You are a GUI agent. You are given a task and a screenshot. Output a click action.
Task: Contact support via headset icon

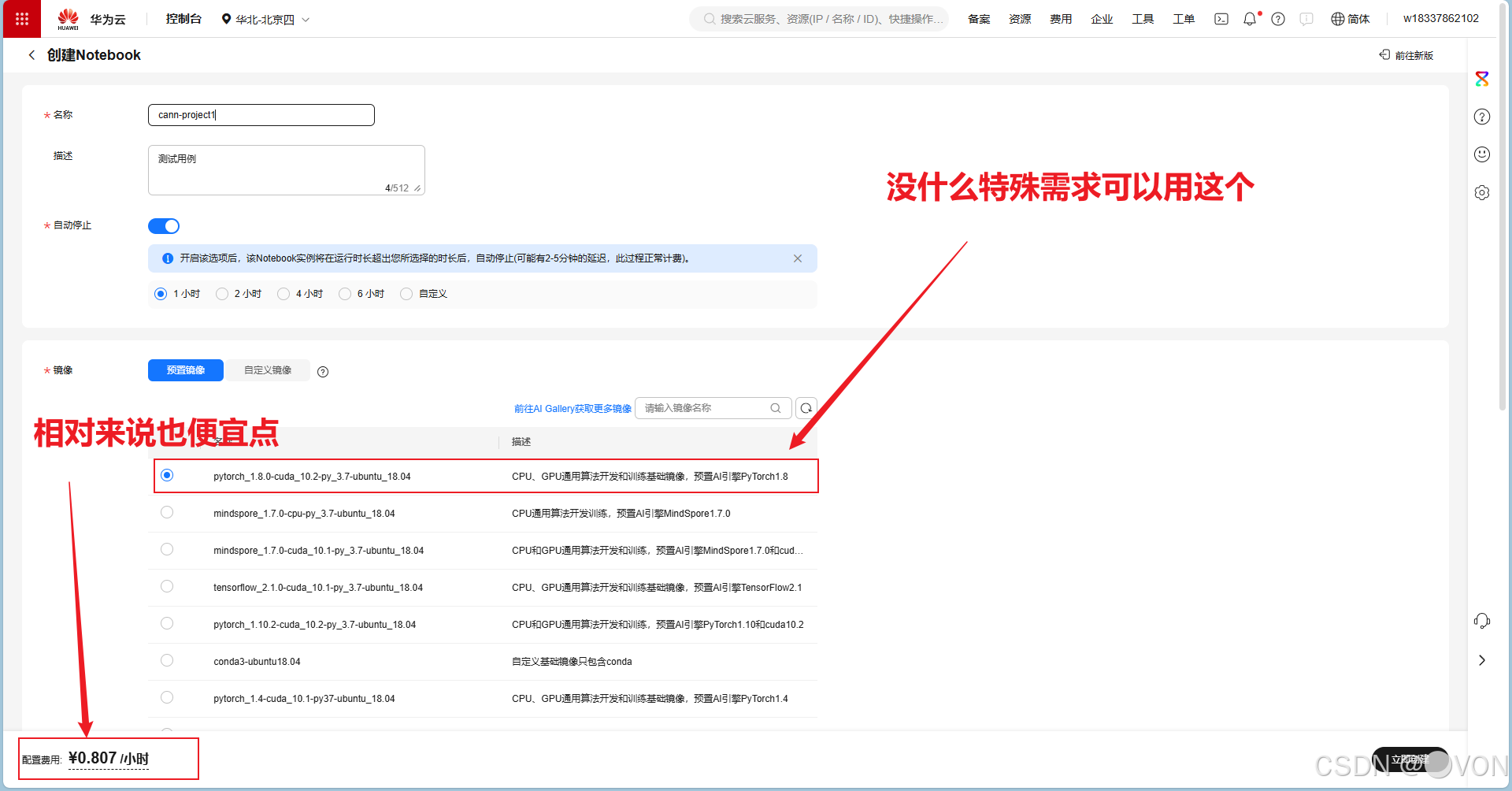[1482, 621]
